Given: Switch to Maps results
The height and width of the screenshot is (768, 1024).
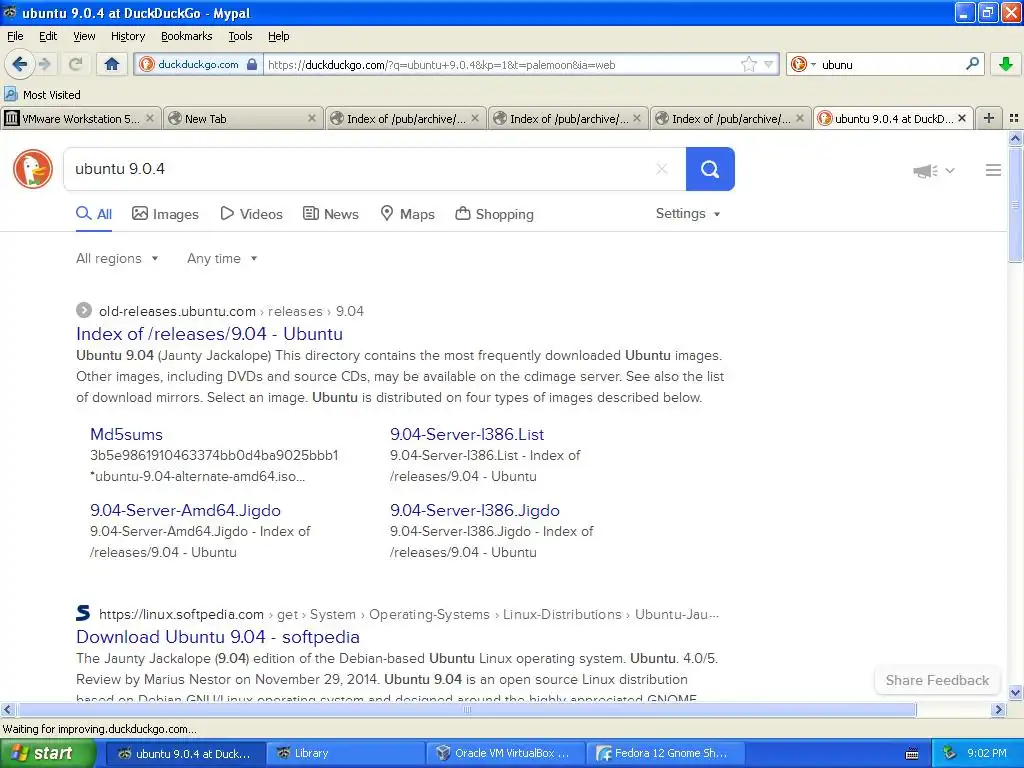Looking at the screenshot, I should (408, 214).
